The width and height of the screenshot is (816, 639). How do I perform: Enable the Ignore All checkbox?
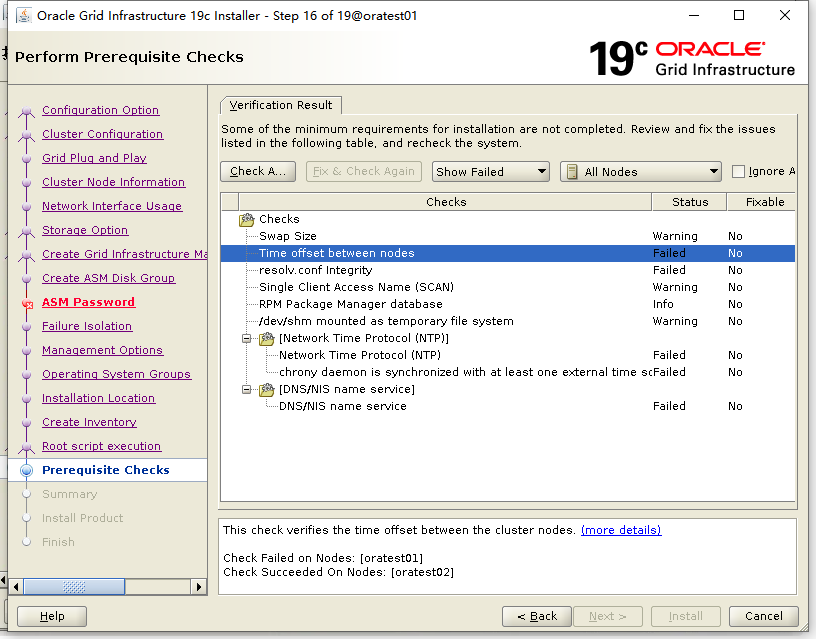click(x=741, y=171)
